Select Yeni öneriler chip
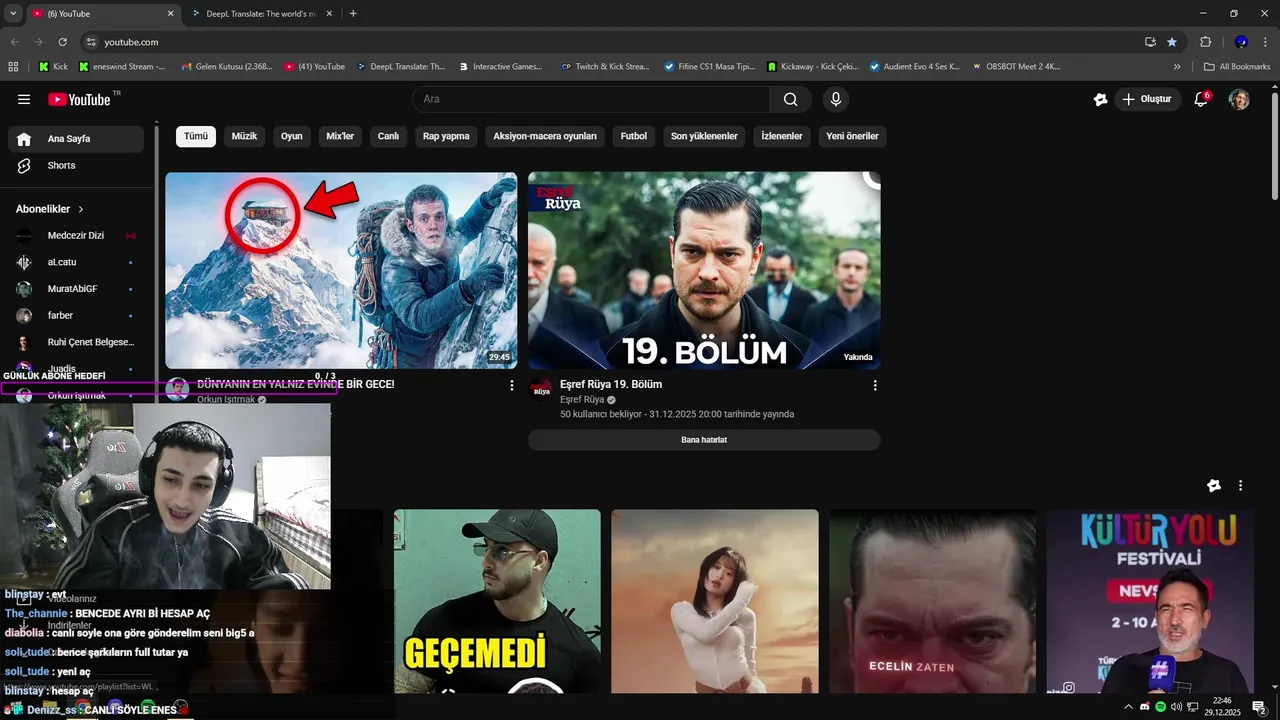Image resolution: width=1280 pixels, height=720 pixels. (x=852, y=136)
